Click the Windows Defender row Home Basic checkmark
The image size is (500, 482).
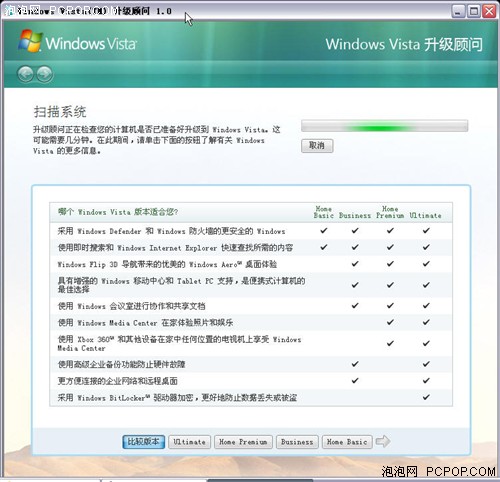[324, 230]
